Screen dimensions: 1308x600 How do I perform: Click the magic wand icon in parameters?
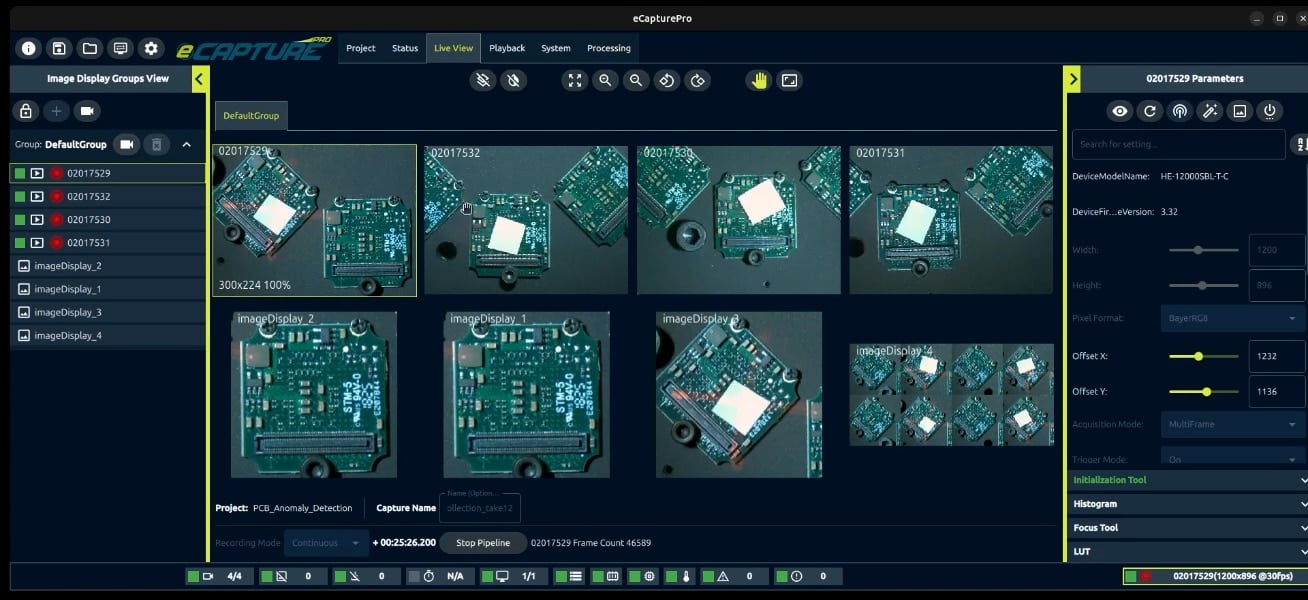[x=1210, y=111]
